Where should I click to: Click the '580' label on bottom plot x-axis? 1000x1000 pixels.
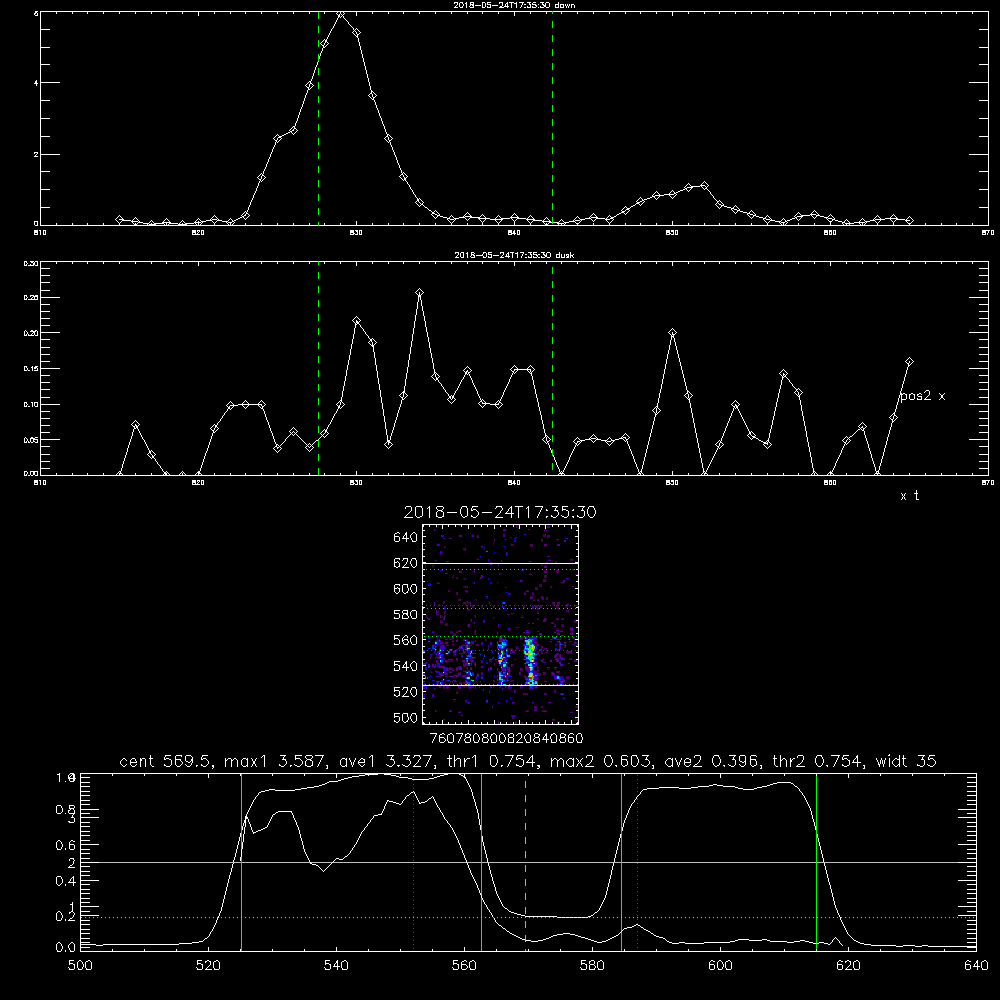592,966
